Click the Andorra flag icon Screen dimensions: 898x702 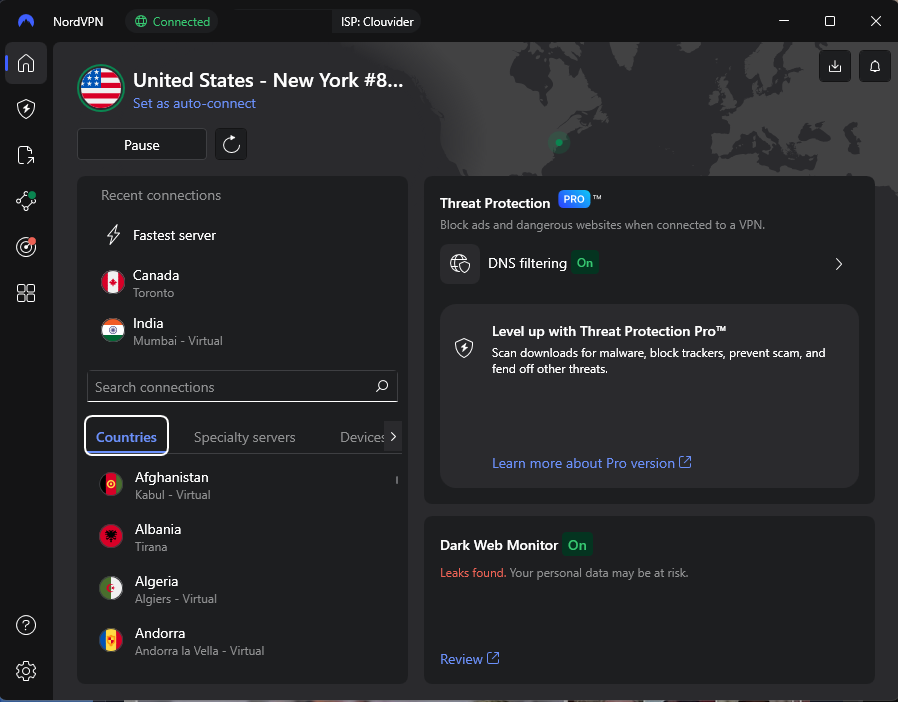[111, 640]
